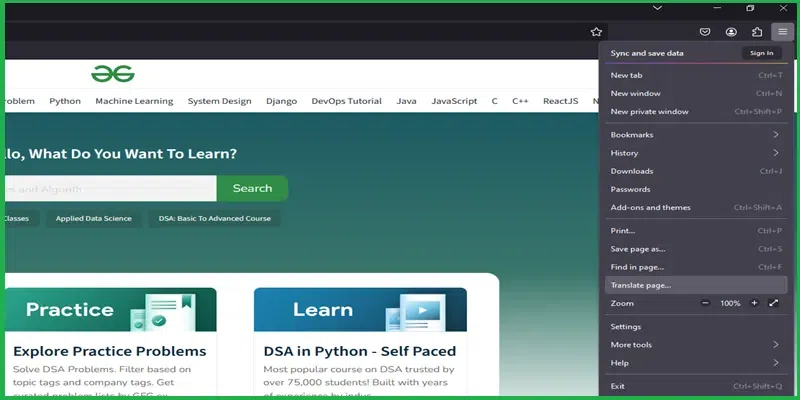Image resolution: width=800 pixels, height=400 pixels.
Task: Select New tab menu item
Action: click(x=696, y=76)
